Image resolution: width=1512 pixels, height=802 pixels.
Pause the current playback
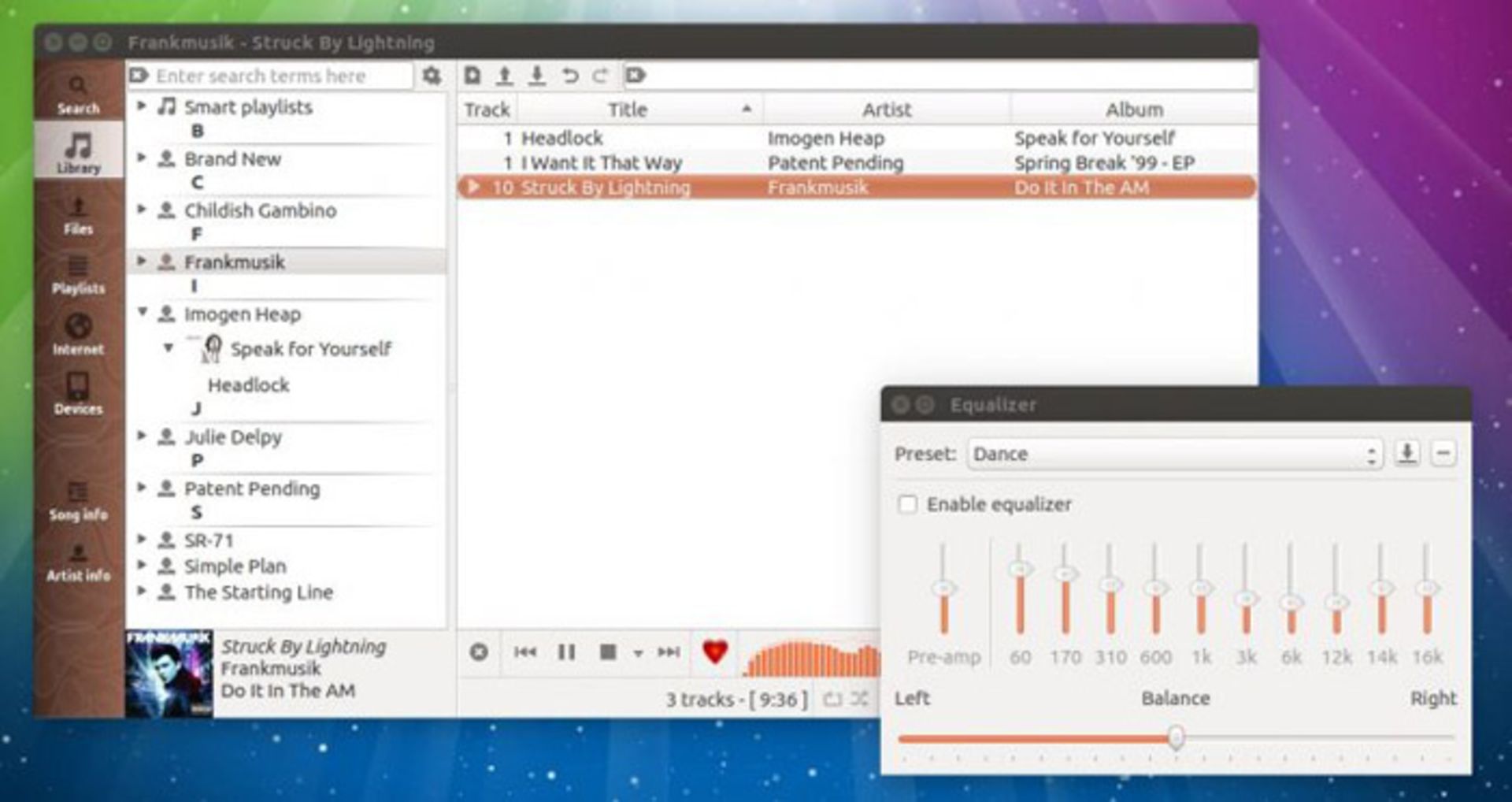566,652
